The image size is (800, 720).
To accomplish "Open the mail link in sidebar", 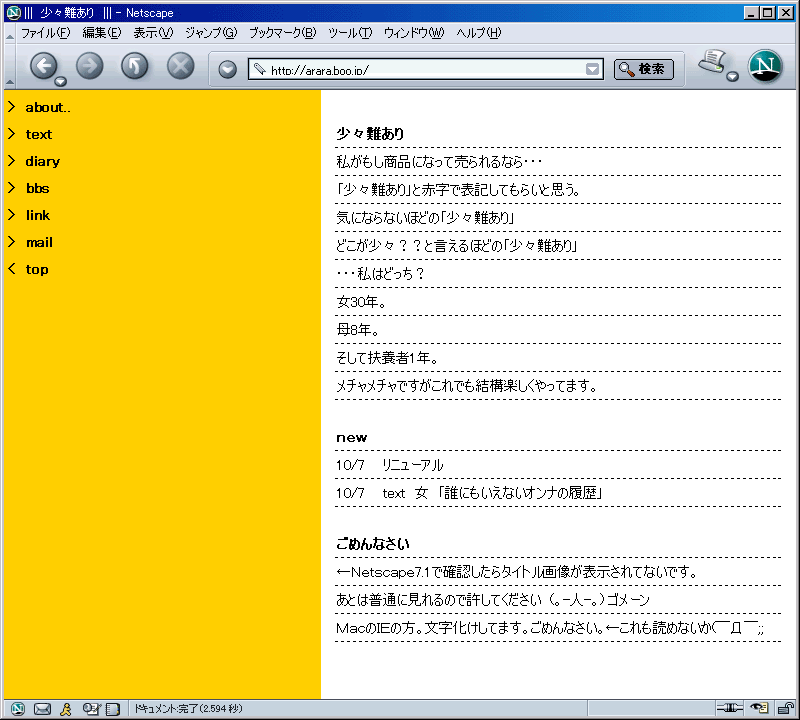I will coord(39,242).
